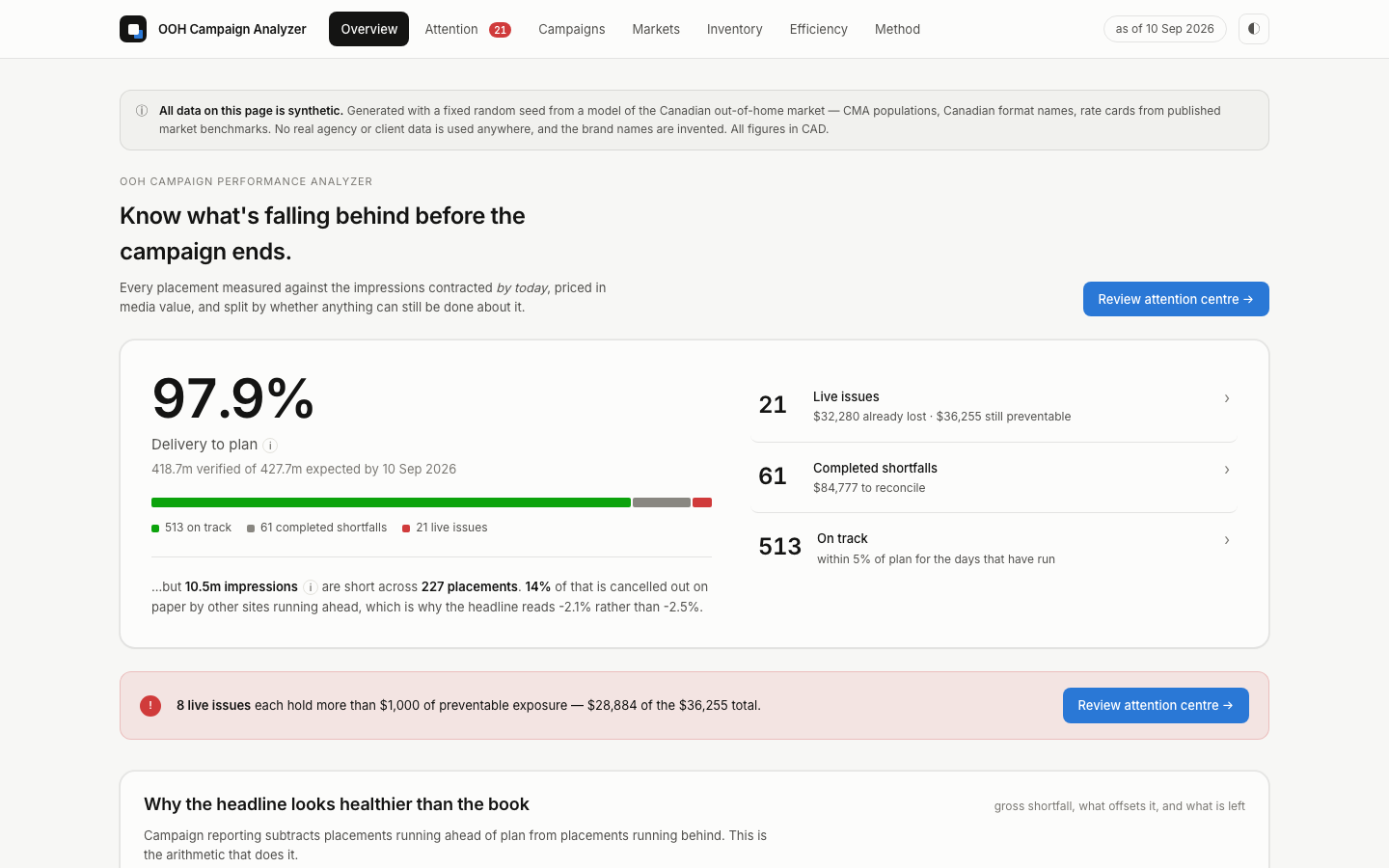1389x868 pixels.
Task: Click the 'Why the headline looks healthier' heading
Action: pyautogui.click(x=337, y=804)
